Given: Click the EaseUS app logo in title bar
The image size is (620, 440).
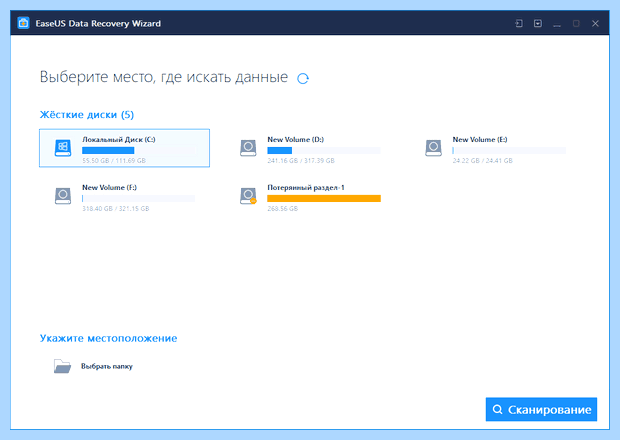Looking at the screenshot, I should [x=23, y=23].
